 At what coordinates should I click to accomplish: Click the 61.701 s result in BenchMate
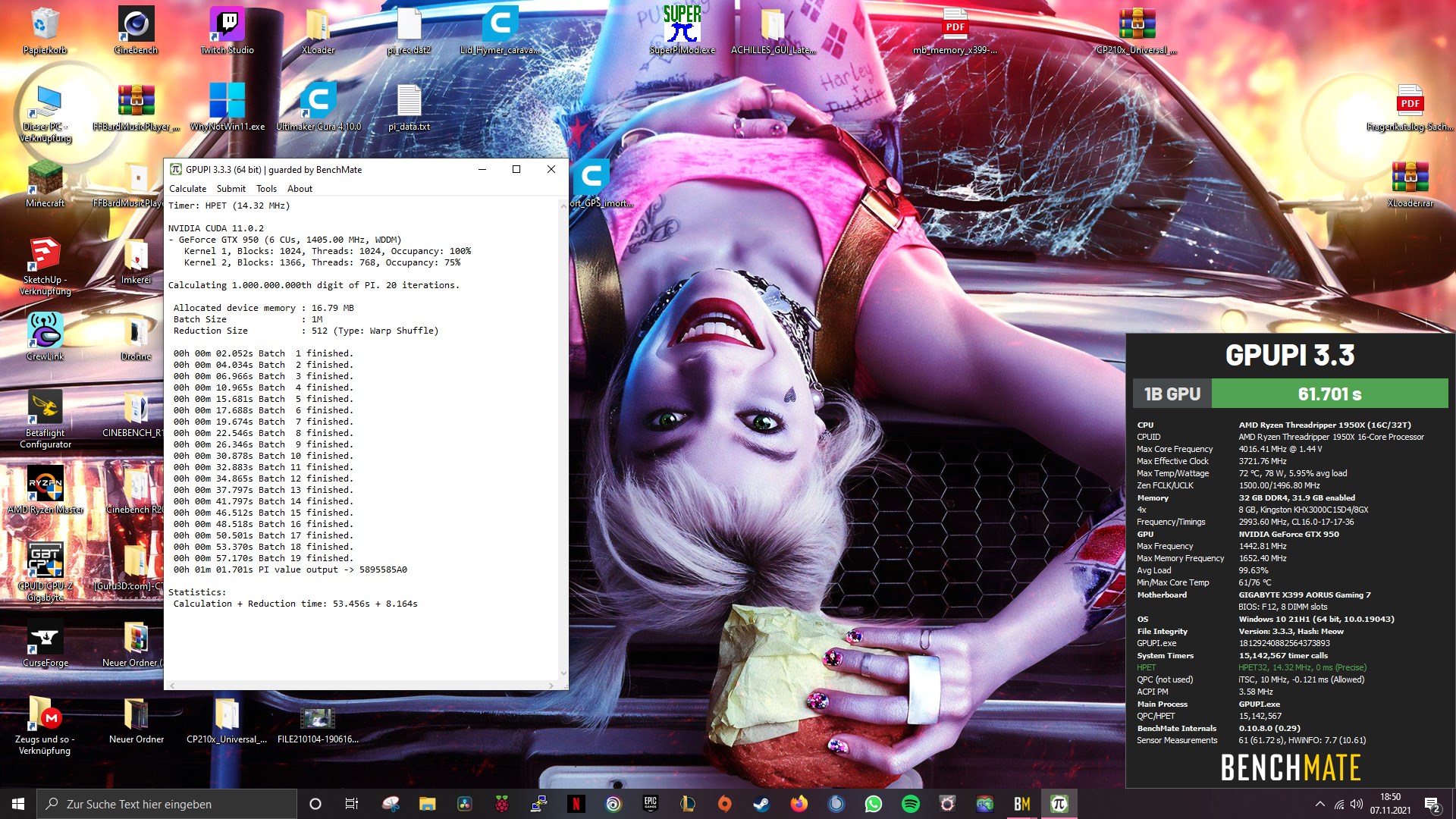click(x=1329, y=394)
